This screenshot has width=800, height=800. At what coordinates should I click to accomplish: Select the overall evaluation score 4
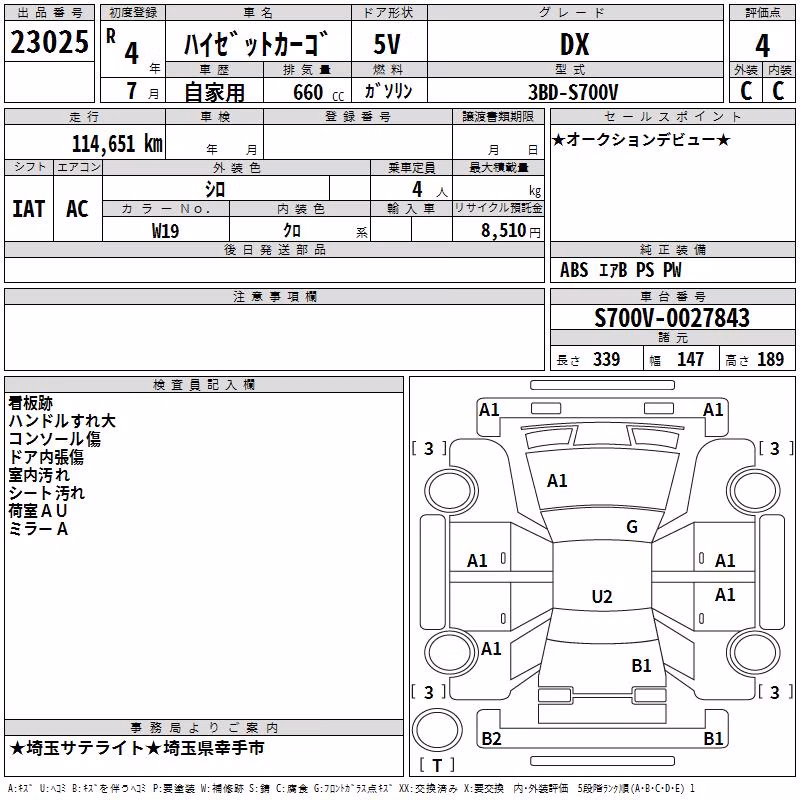click(x=763, y=45)
